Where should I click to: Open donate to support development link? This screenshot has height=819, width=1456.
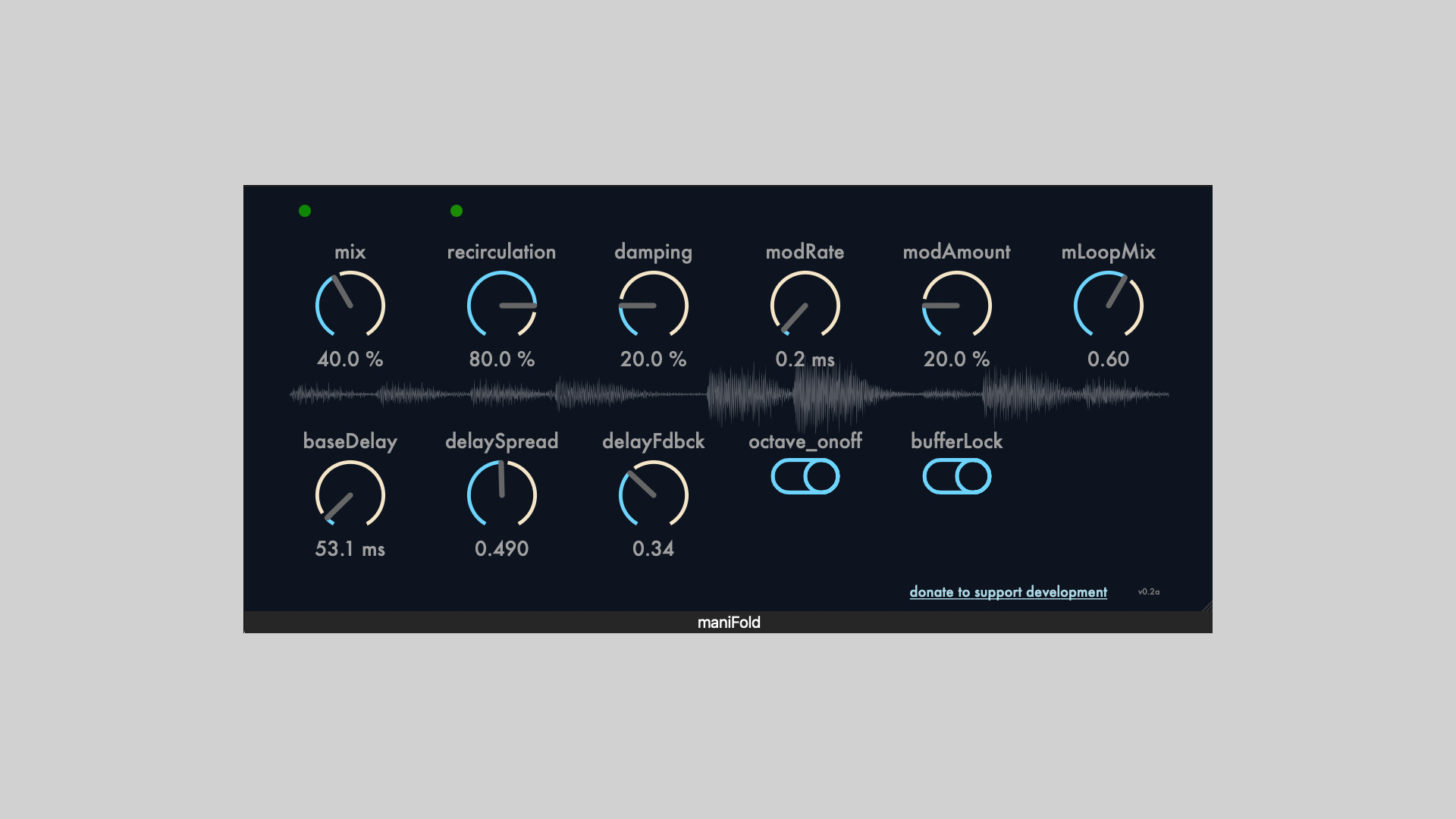pos(1008,592)
